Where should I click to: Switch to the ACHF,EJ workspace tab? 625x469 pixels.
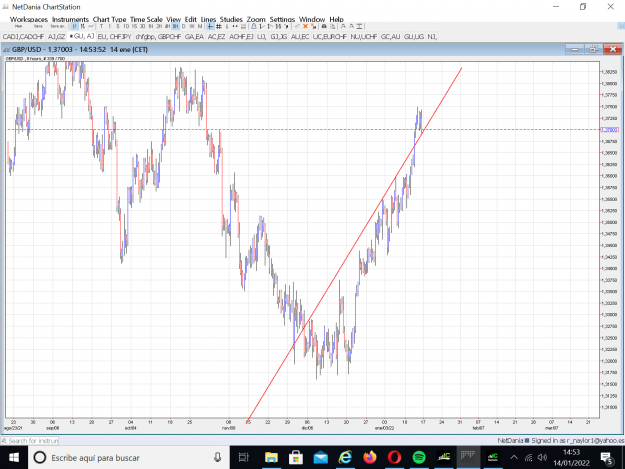241,37
